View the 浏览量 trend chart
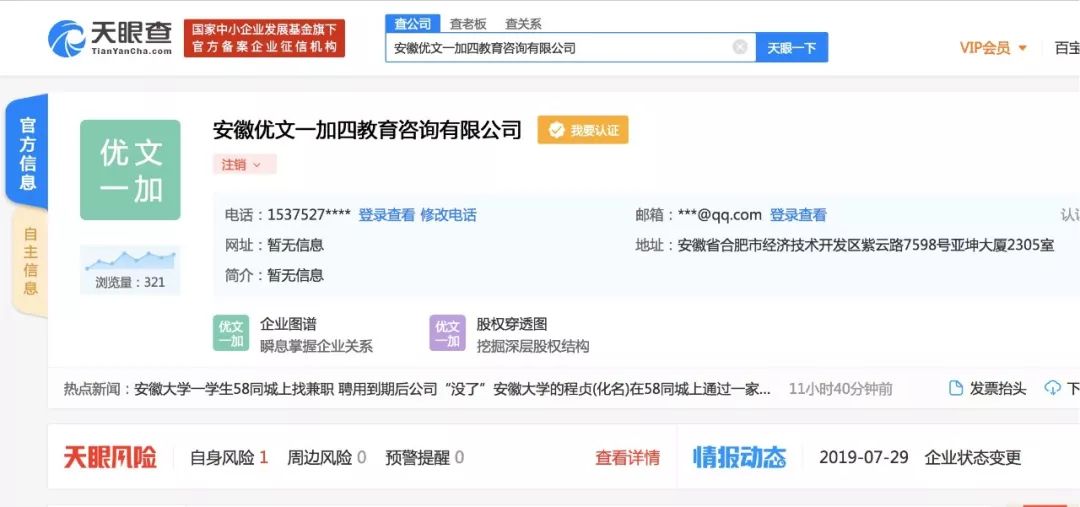 [x=130, y=269]
